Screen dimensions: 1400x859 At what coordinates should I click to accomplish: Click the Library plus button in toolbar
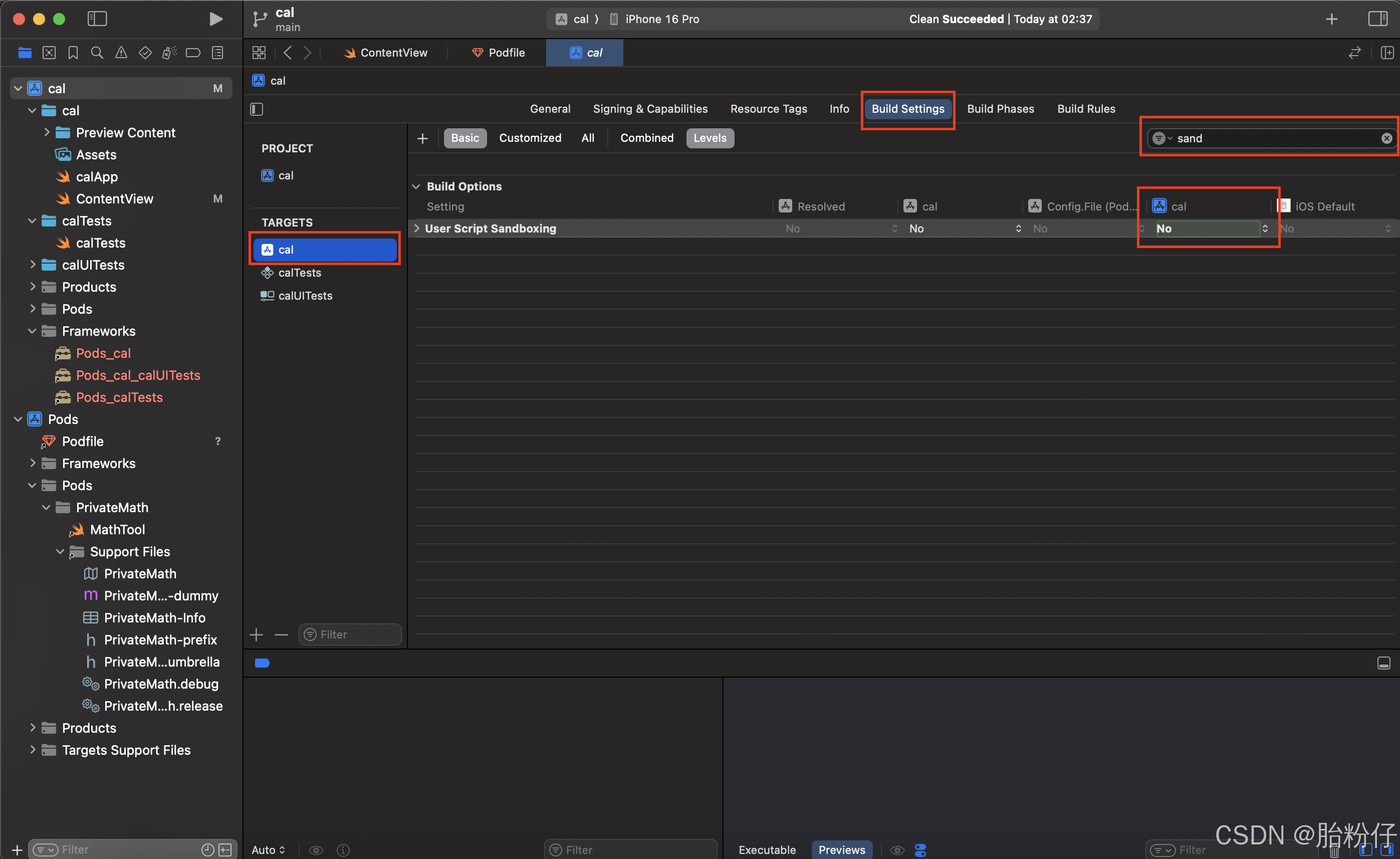click(1331, 19)
